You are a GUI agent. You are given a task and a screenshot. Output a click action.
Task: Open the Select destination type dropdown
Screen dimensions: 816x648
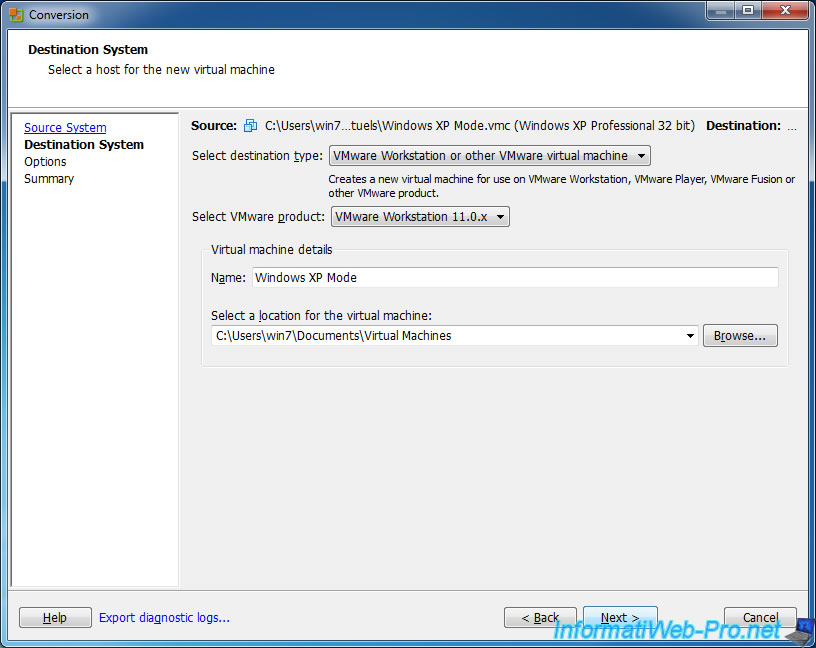tap(490, 156)
